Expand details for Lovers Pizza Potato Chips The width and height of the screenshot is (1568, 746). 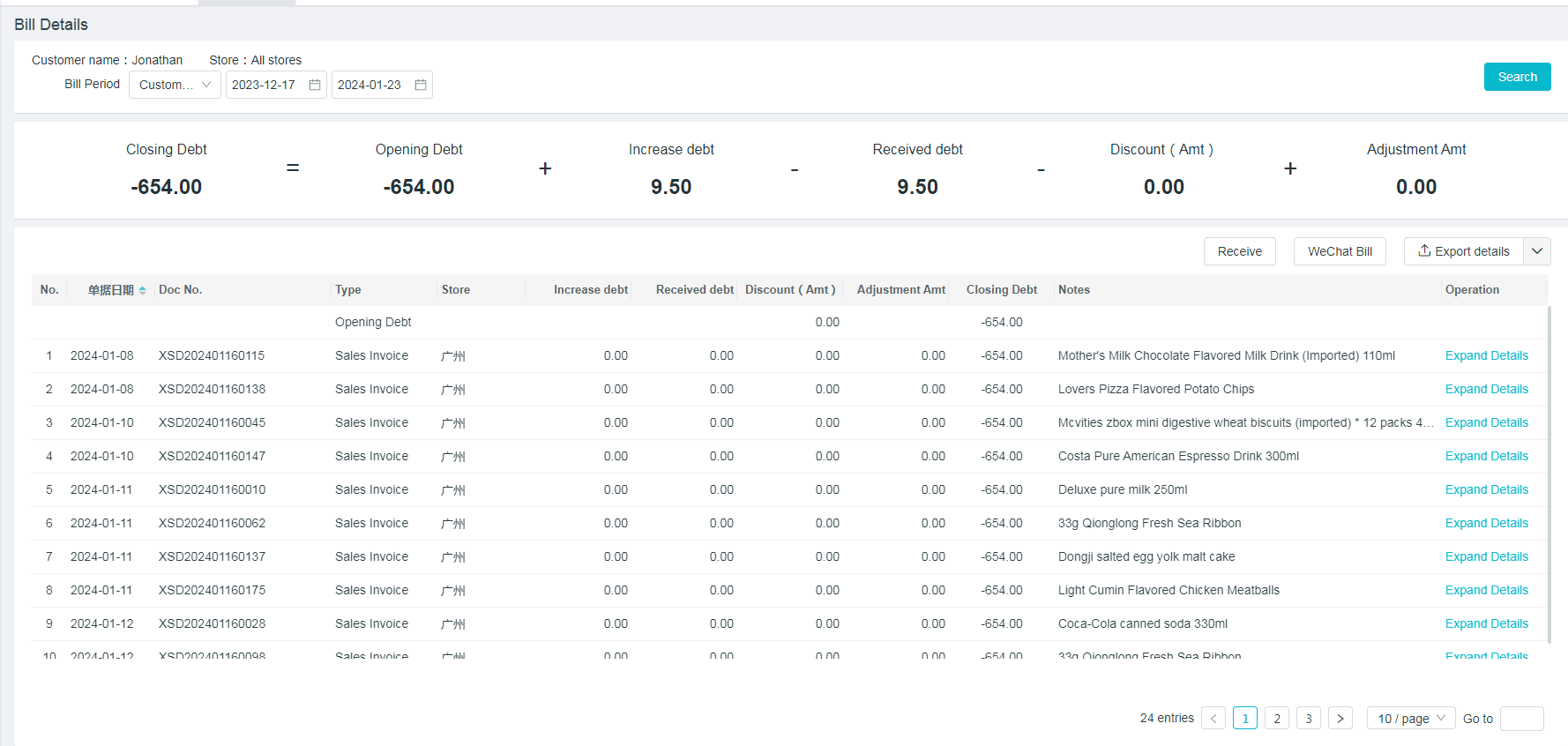pyautogui.click(x=1486, y=389)
